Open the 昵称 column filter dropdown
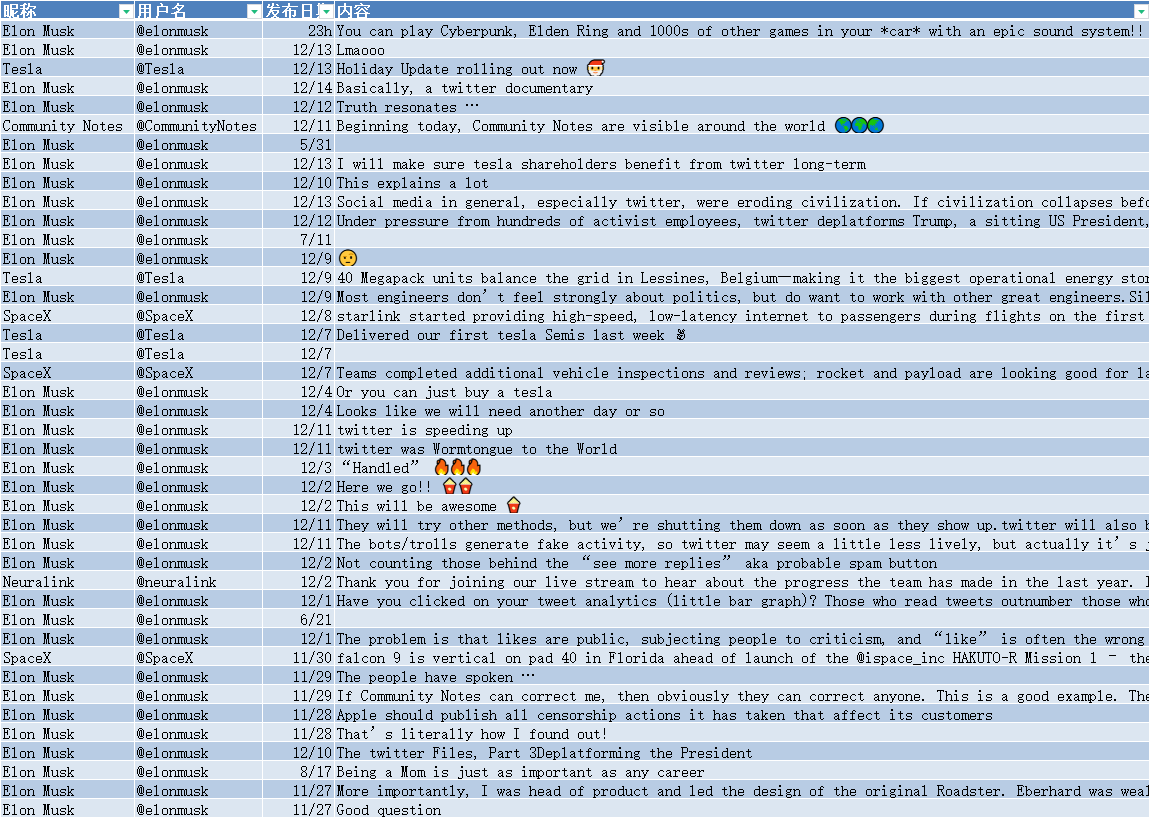 [126, 12]
